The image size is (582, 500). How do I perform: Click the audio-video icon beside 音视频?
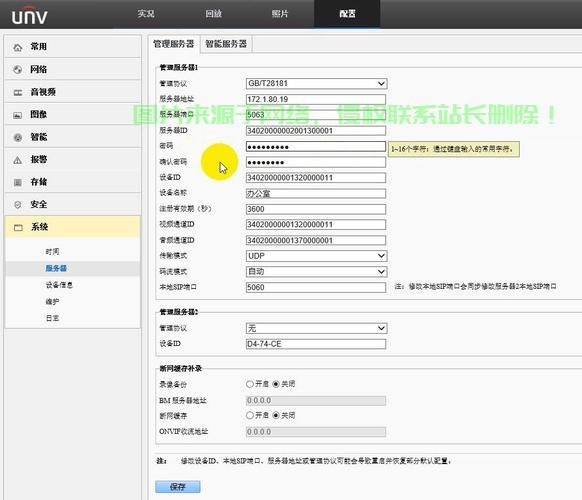click(x=17, y=92)
